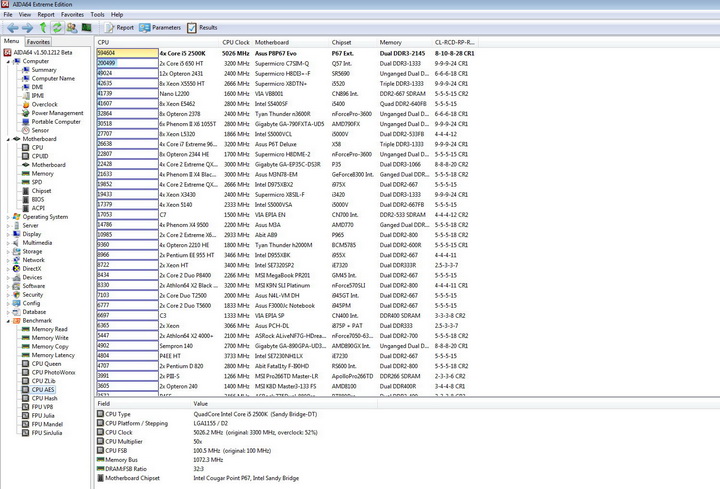Open the Memory Read benchmark
720x489 pixels.
pyautogui.click(x=49, y=329)
